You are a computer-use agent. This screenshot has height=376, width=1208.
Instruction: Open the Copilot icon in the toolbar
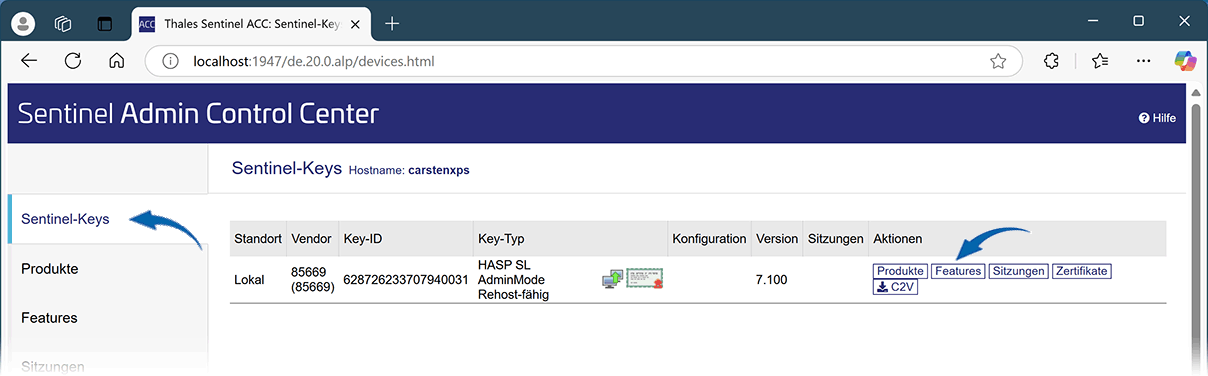tap(1185, 61)
